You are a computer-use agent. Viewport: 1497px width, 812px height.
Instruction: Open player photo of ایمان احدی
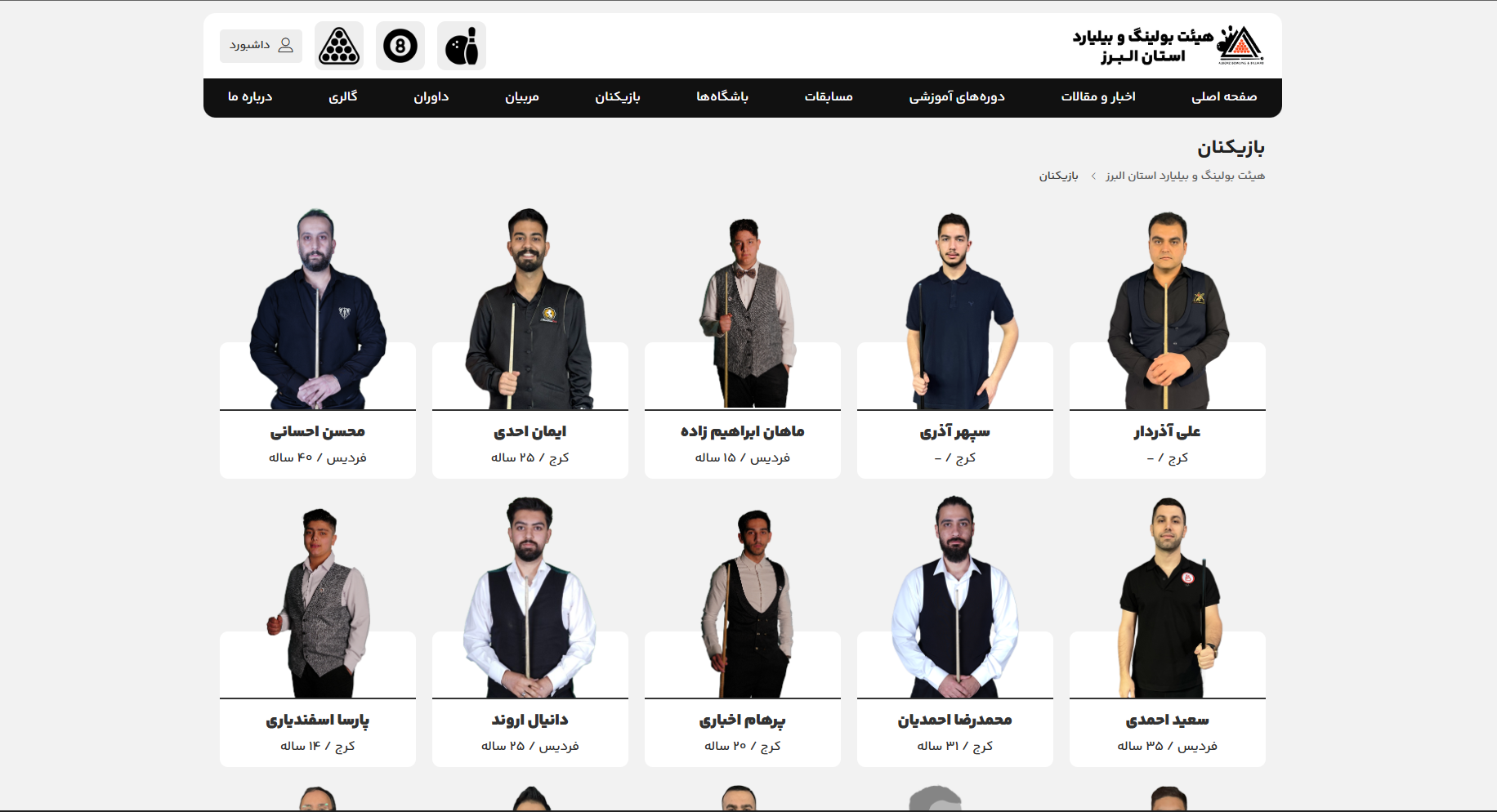[530, 309]
